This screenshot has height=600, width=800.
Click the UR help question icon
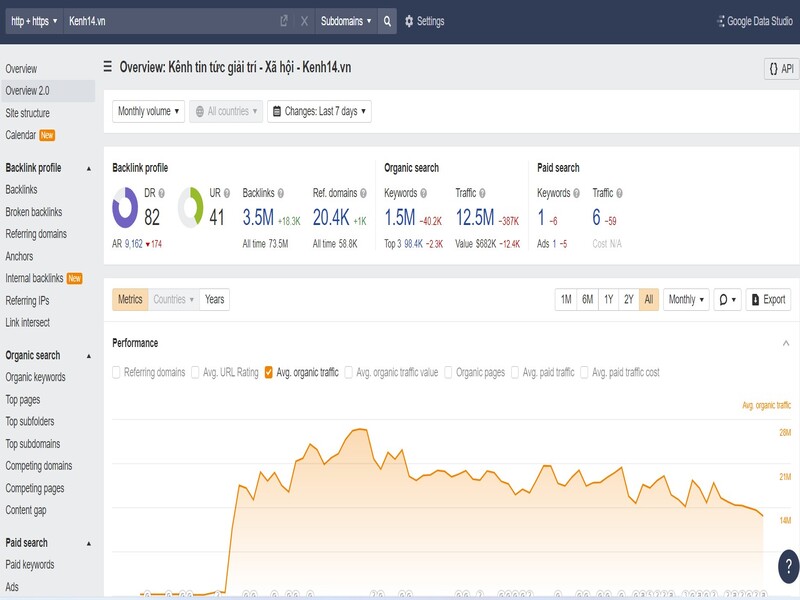tap(227, 193)
